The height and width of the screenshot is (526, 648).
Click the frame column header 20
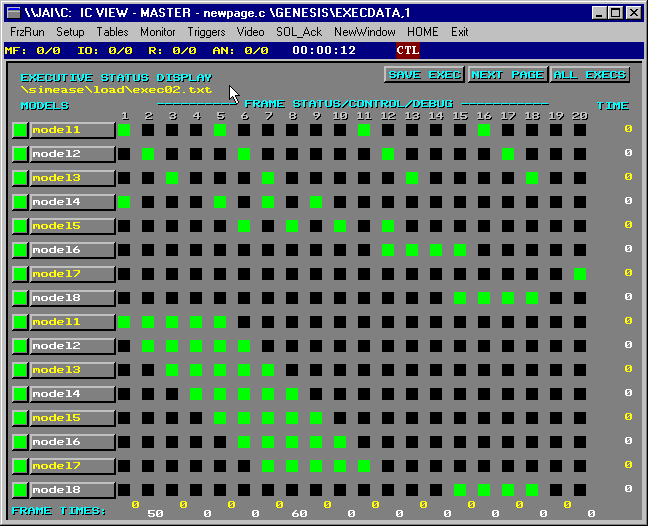(x=580, y=116)
